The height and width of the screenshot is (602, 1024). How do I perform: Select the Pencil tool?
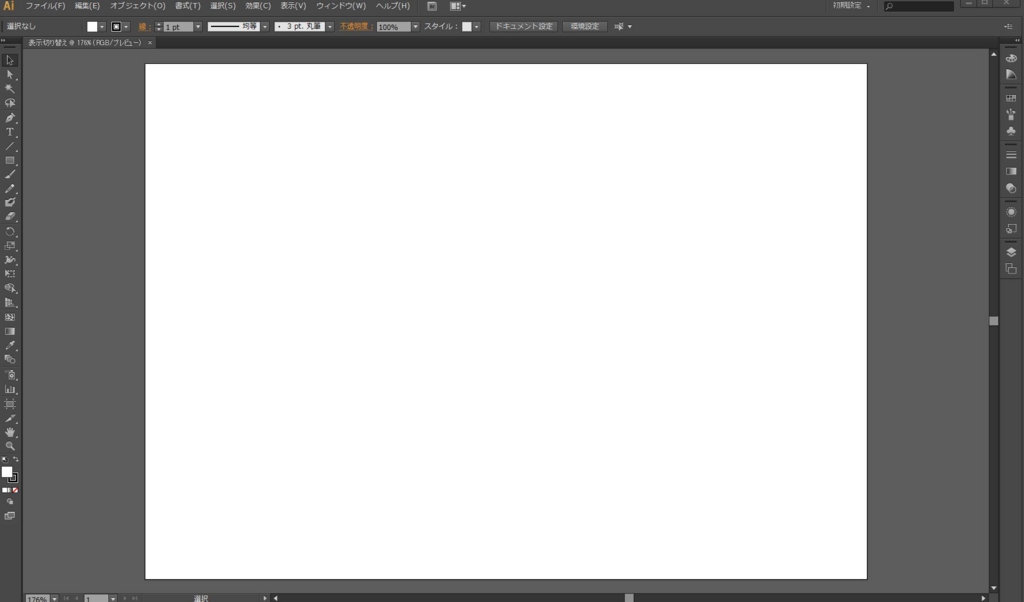click(10, 189)
